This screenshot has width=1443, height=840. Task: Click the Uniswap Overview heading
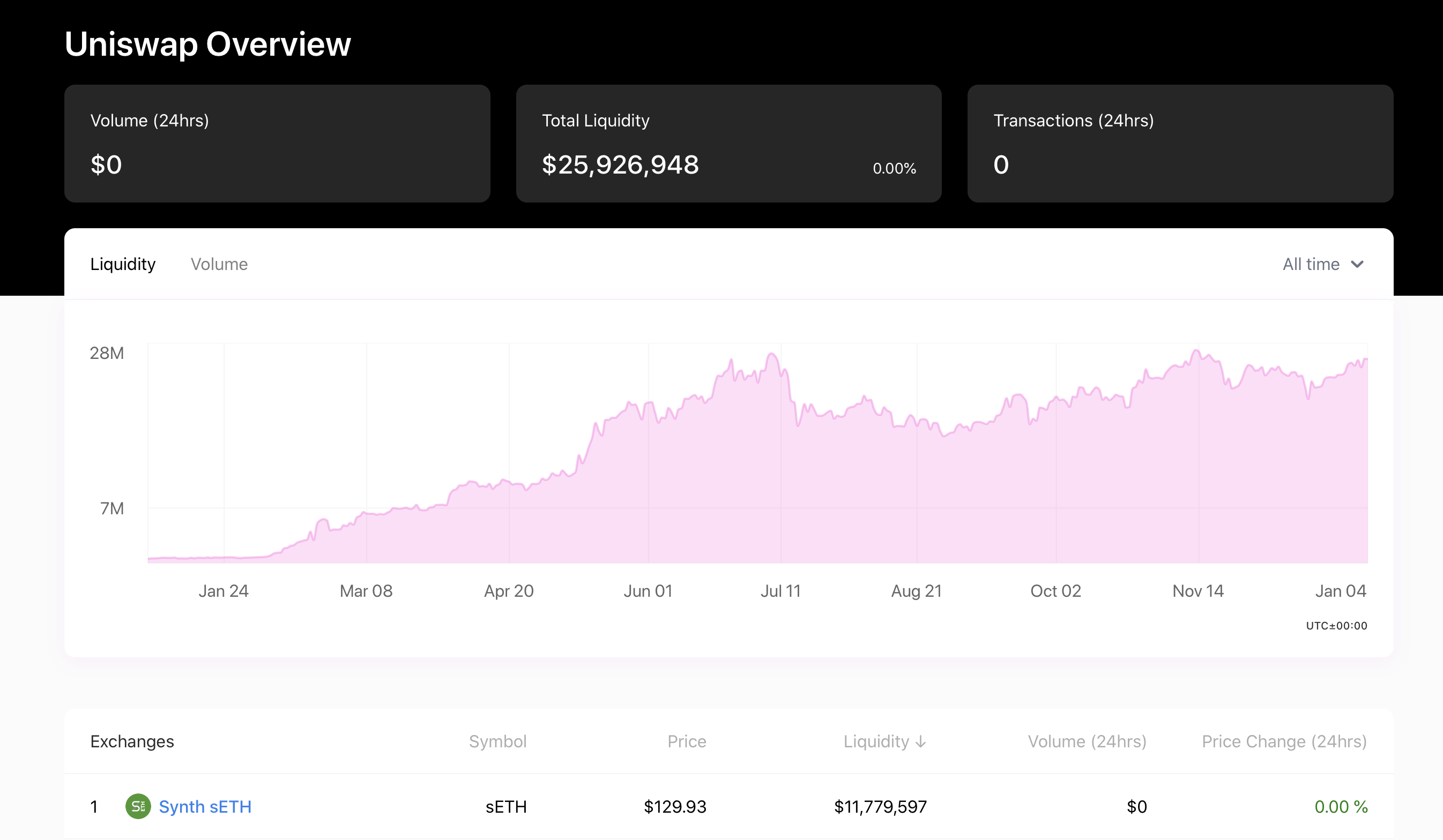pyautogui.click(x=208, y=44)
